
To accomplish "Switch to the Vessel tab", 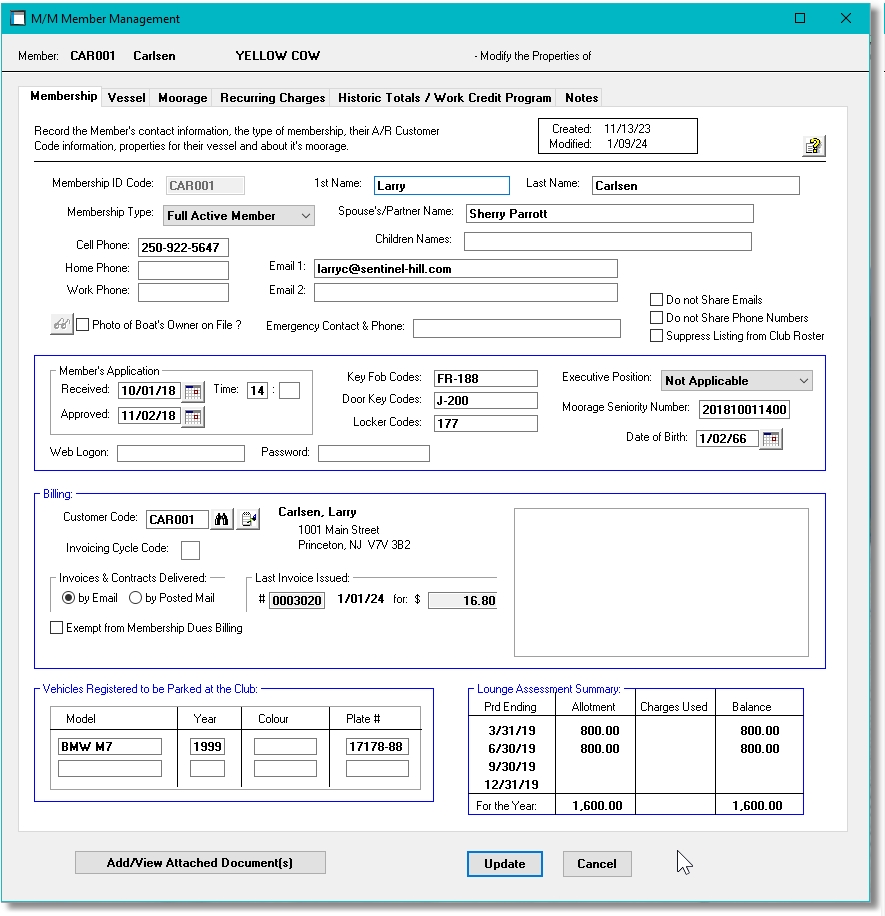I will tap(127, 98).
